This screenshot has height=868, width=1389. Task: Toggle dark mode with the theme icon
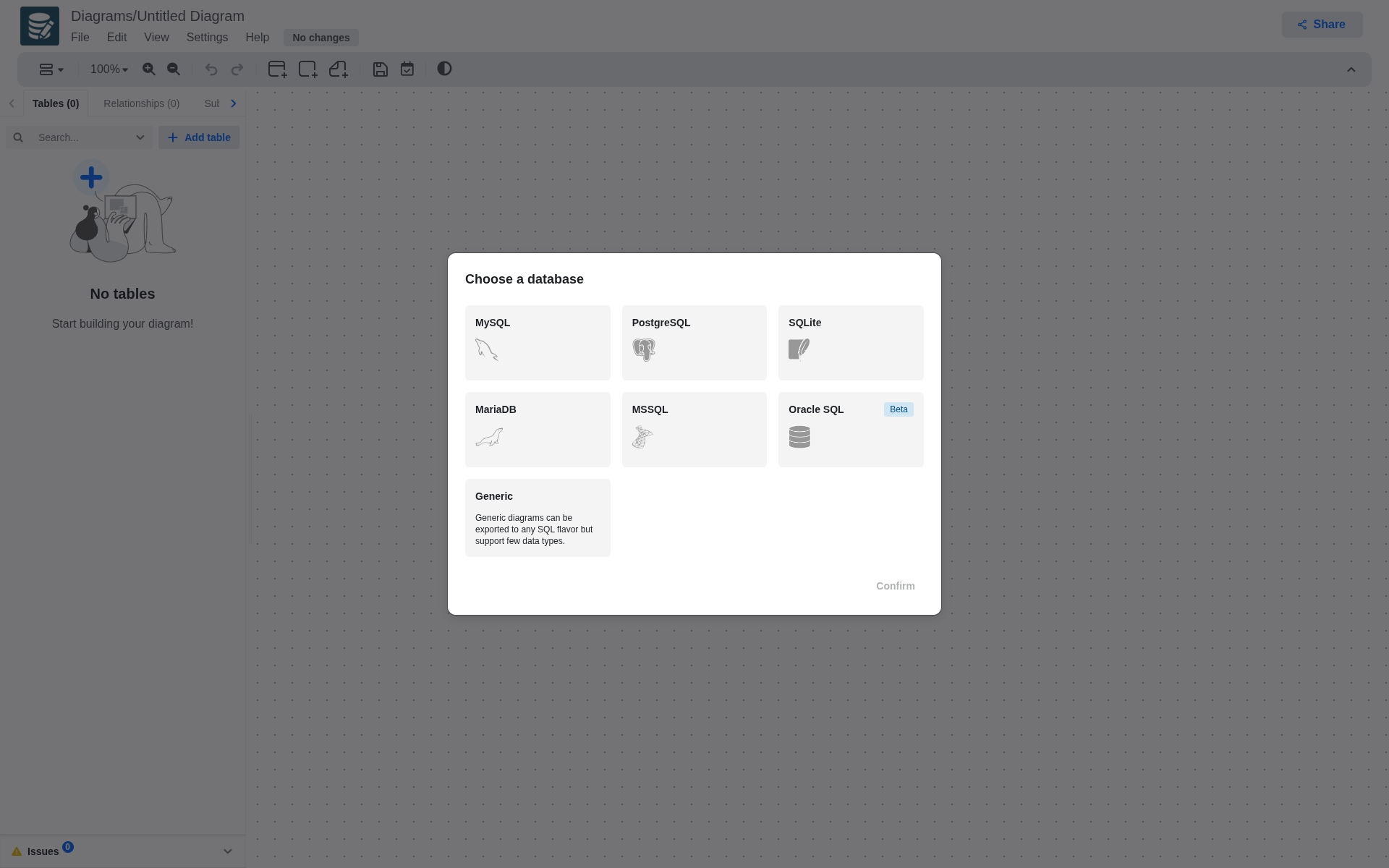[x=444, y=69]
